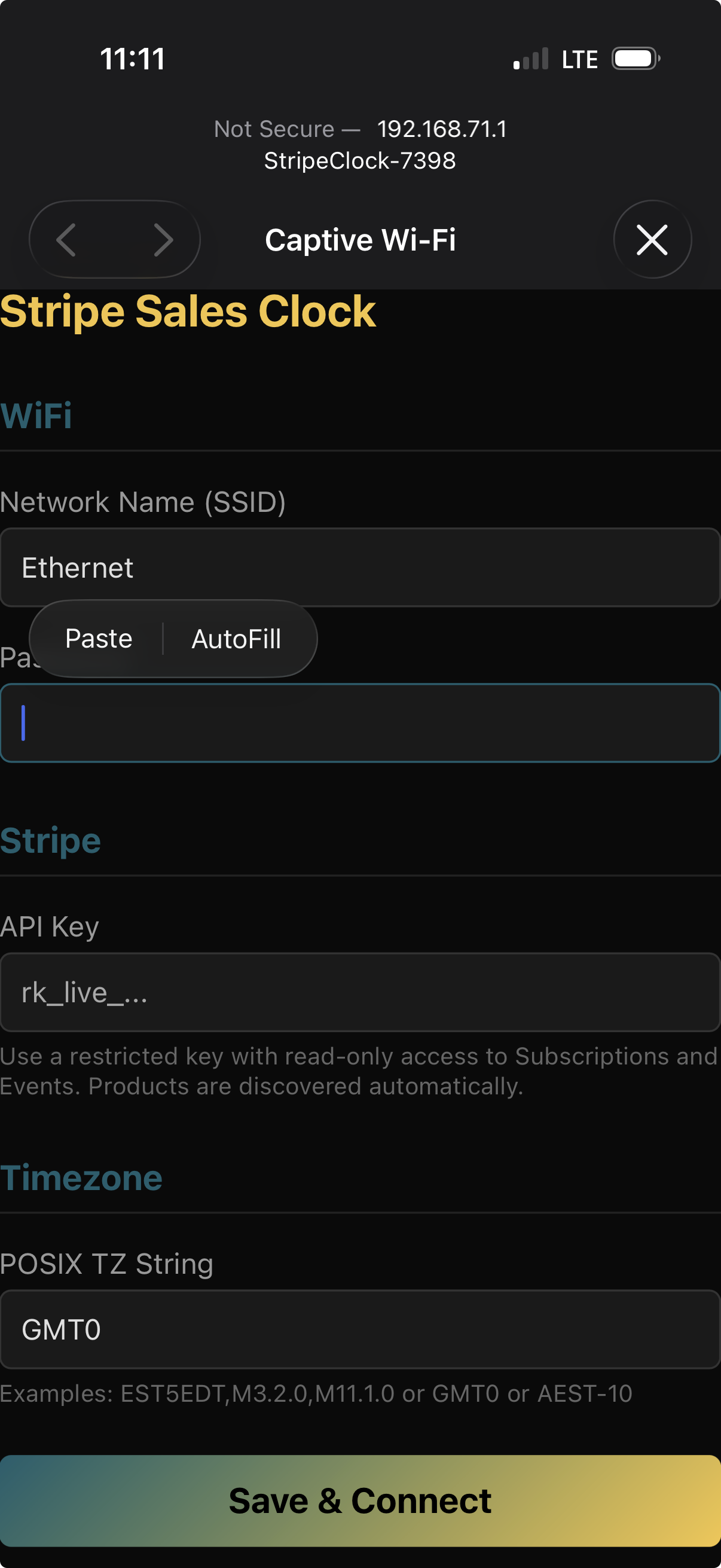Tap the battery indicator in status bar
The image size is (721, 1568).
pos(634,59)
